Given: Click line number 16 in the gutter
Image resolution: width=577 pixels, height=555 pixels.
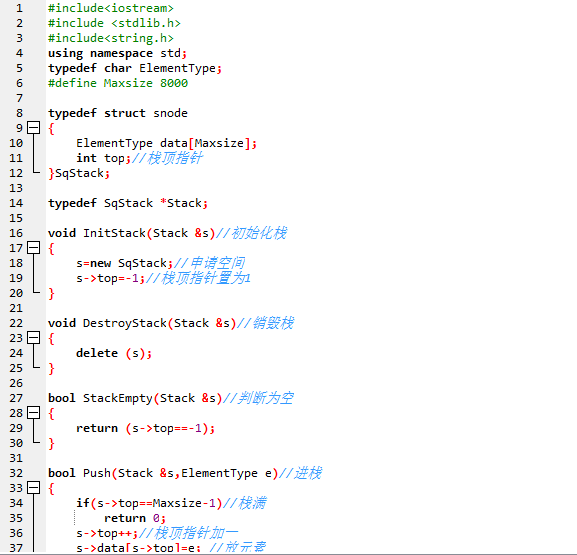Looking at the screenshot, I should click(x=16, y=233).
